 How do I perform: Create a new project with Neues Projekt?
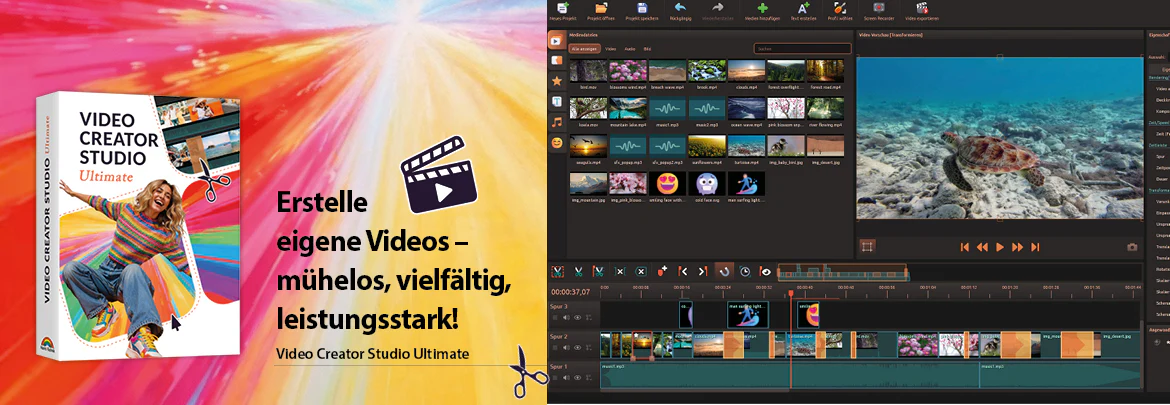click(x=563, y=10)
